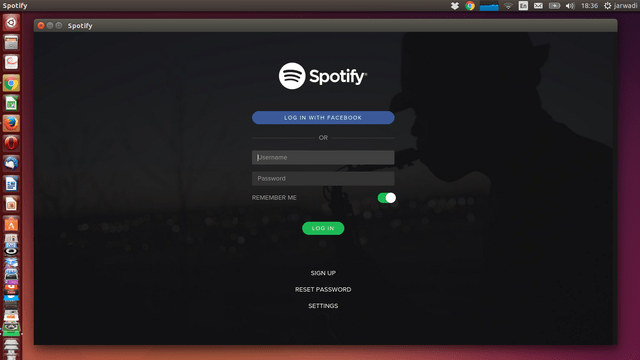
Task: Click the Spotify window title bar text
Action: pos(80,26)
